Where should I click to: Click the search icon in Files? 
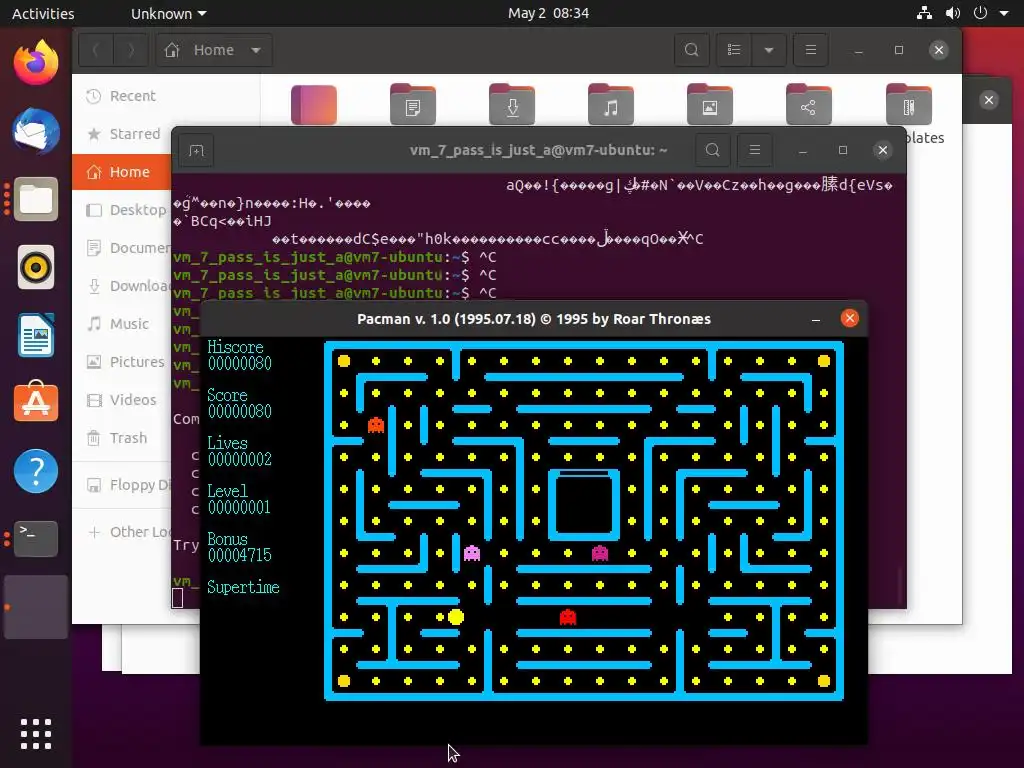click(x=692, y=50)
